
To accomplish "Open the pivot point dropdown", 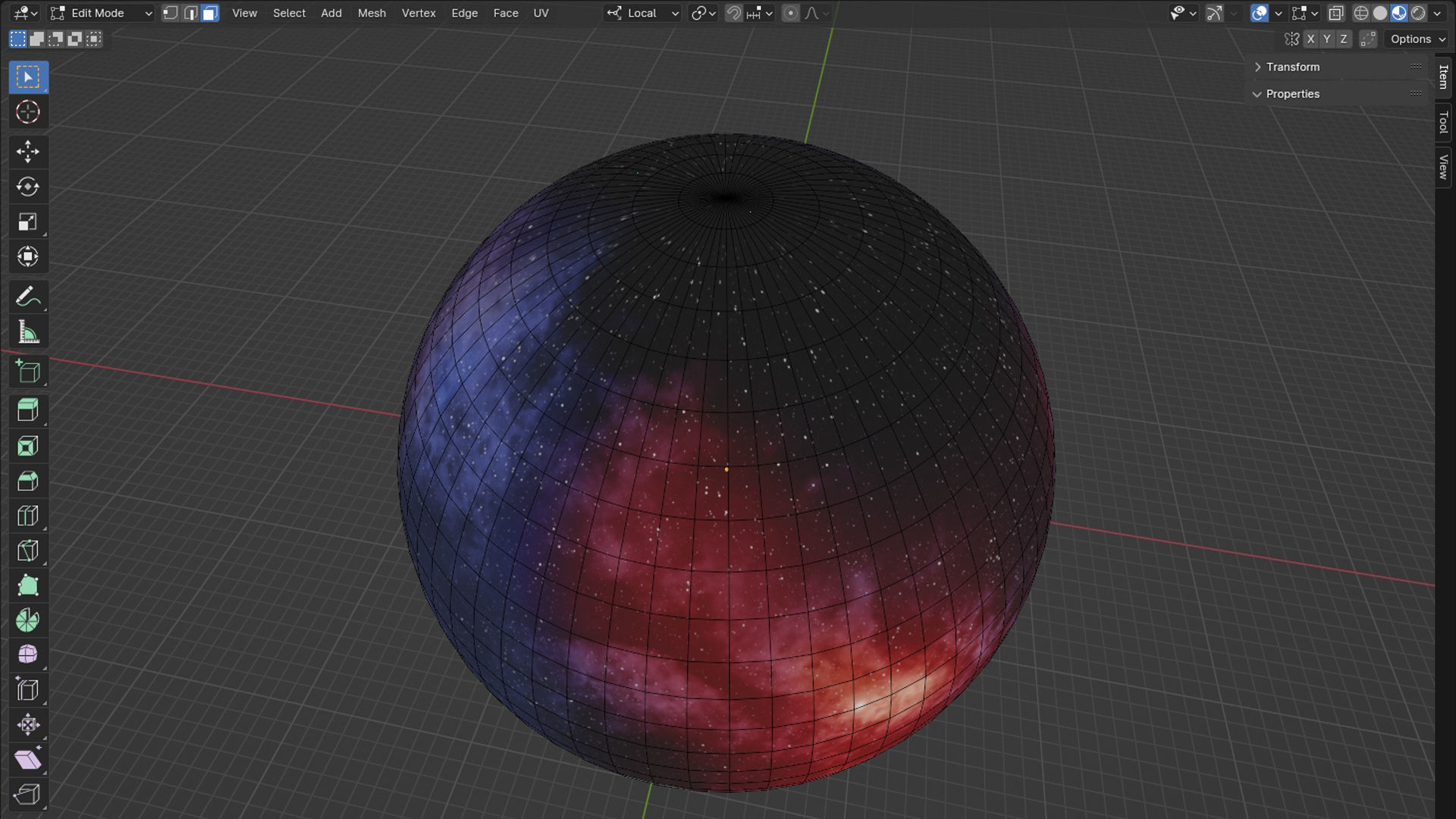I will [703, 13].
